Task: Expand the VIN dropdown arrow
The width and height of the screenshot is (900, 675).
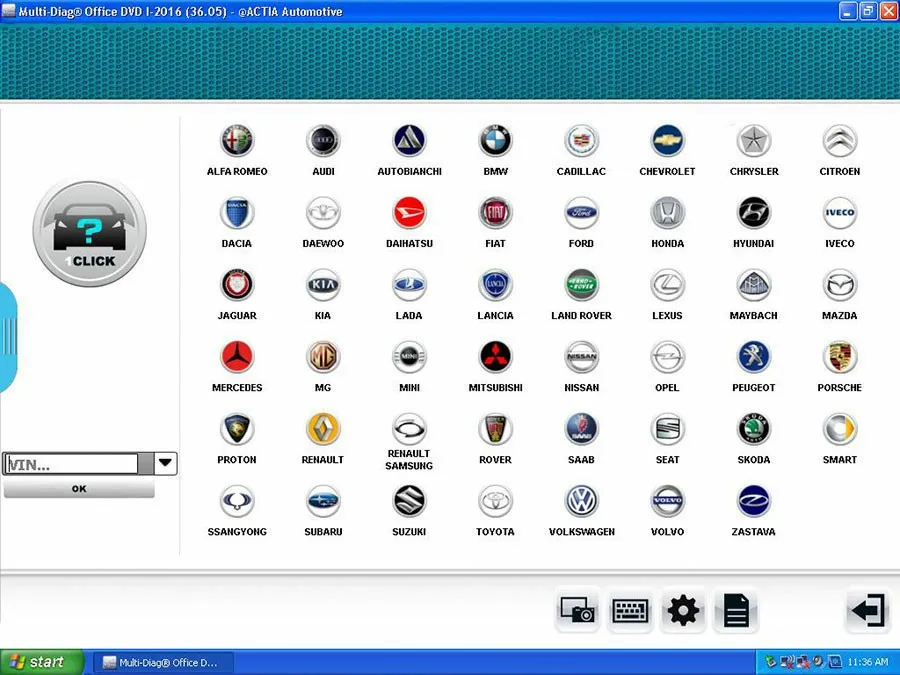Action: tap(165, 463)
